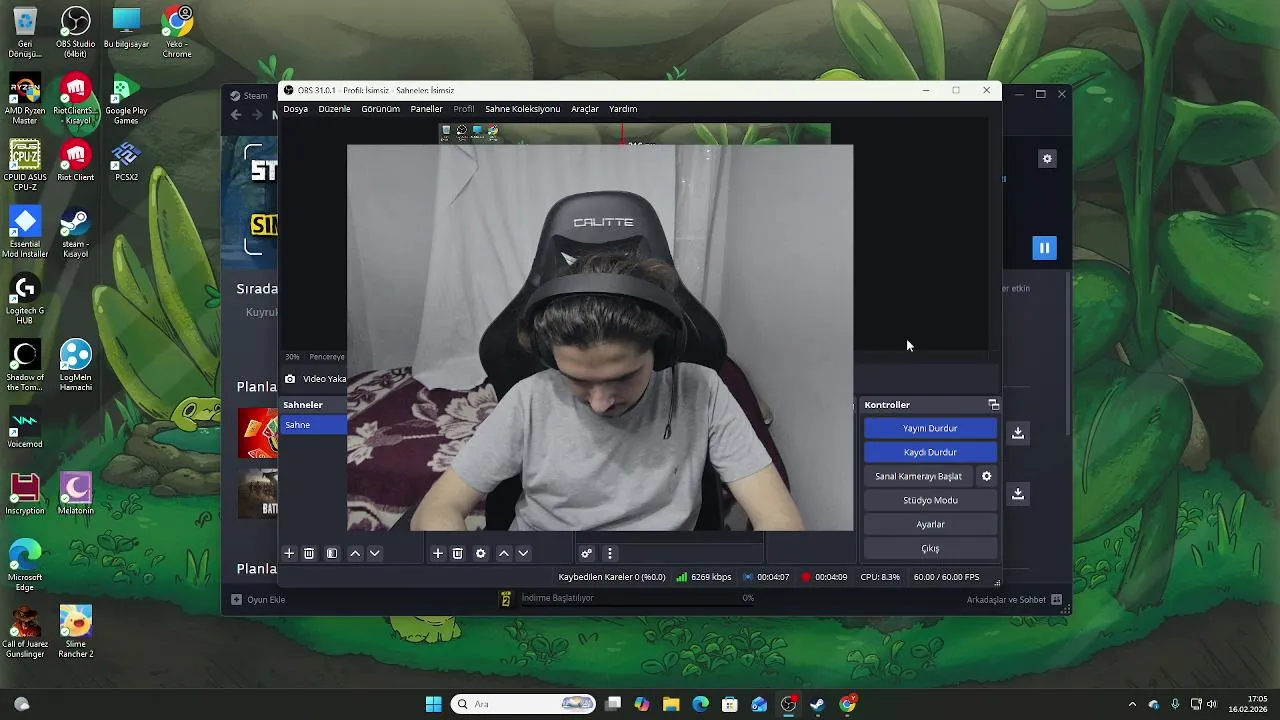Open Düzenle menu in OBS
The height and width of the screenshot is (720, 1280).
[334, 109]
